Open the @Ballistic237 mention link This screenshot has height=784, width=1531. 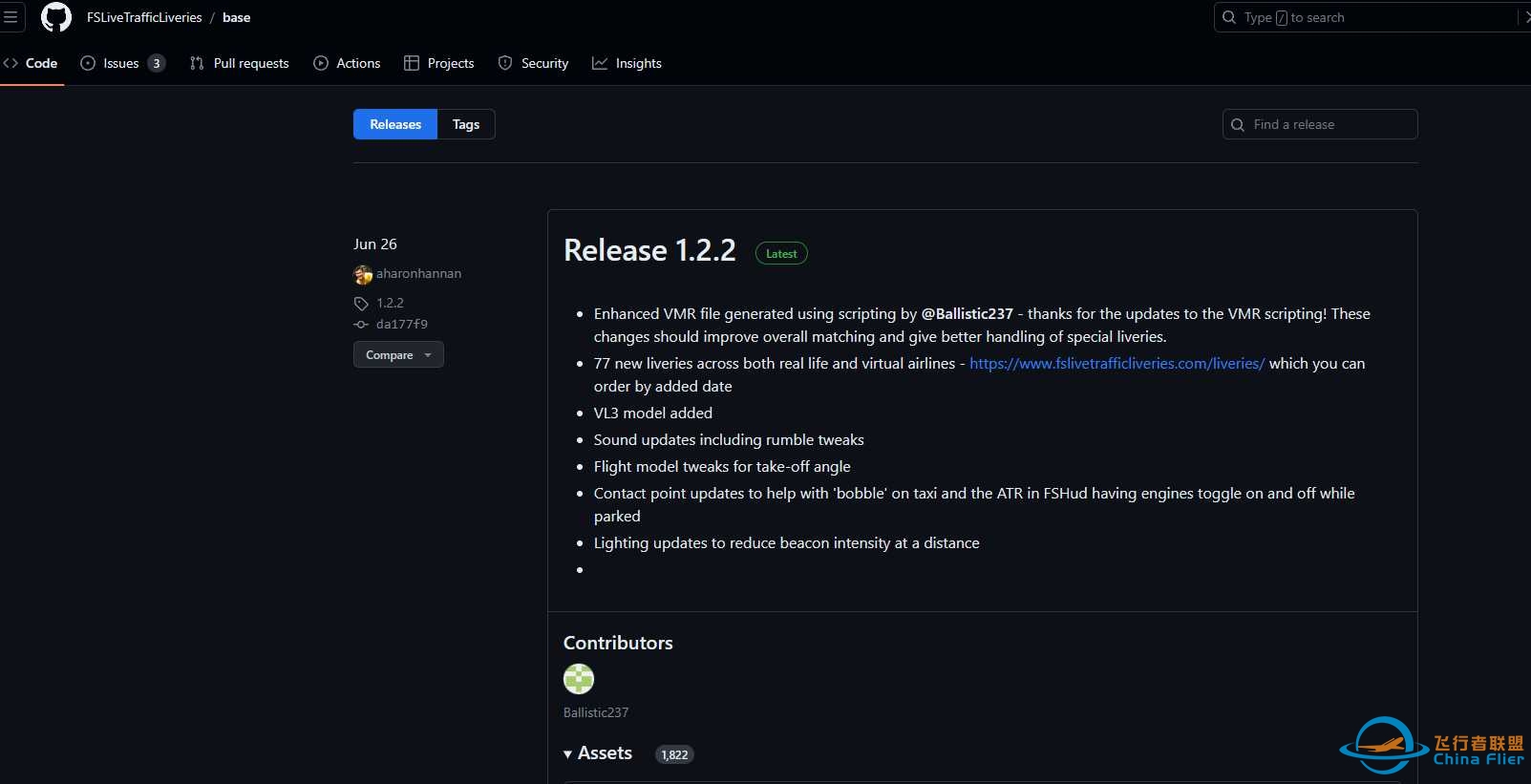967,313
